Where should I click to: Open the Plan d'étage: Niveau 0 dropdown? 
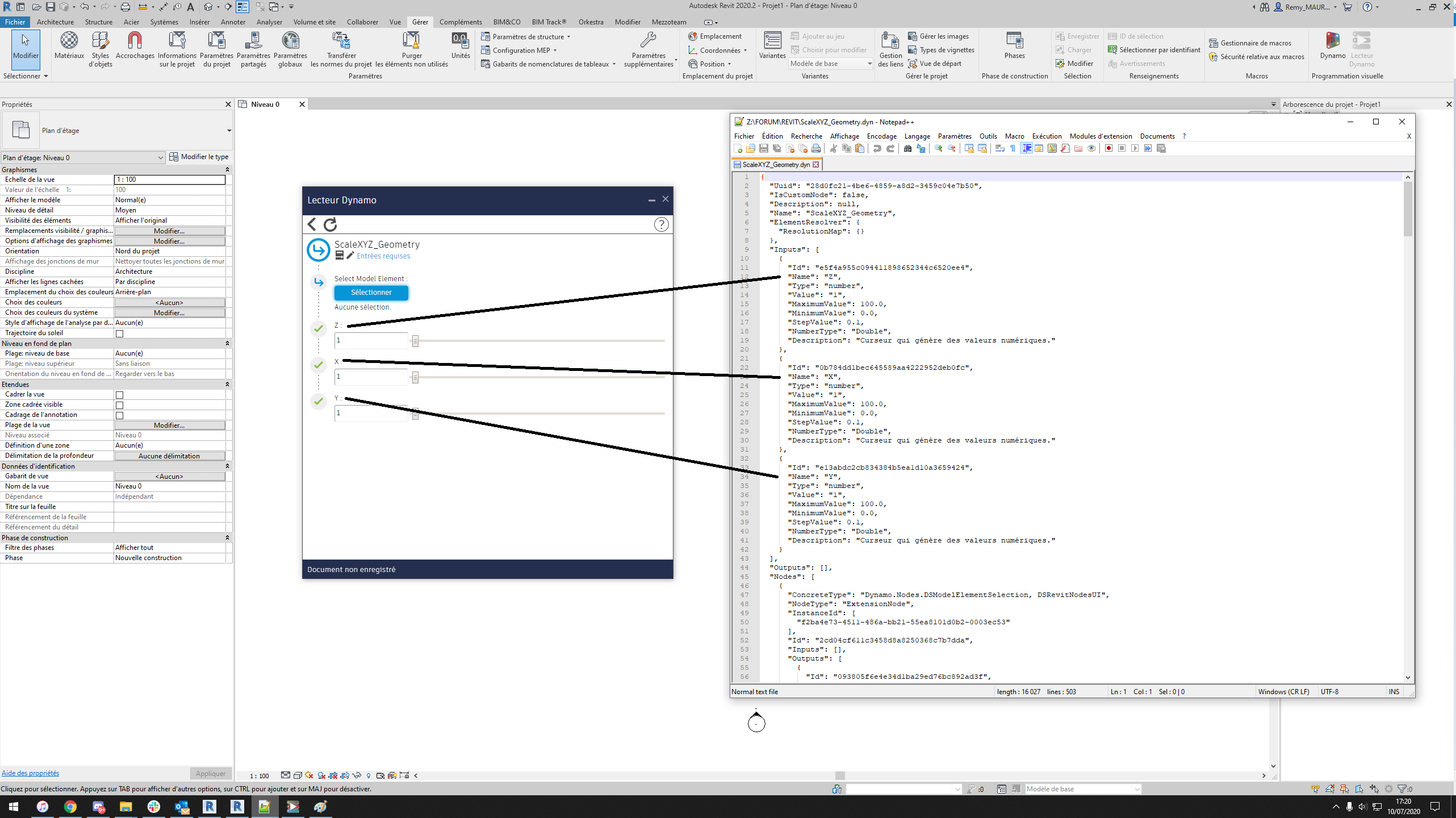coord(83,157)
